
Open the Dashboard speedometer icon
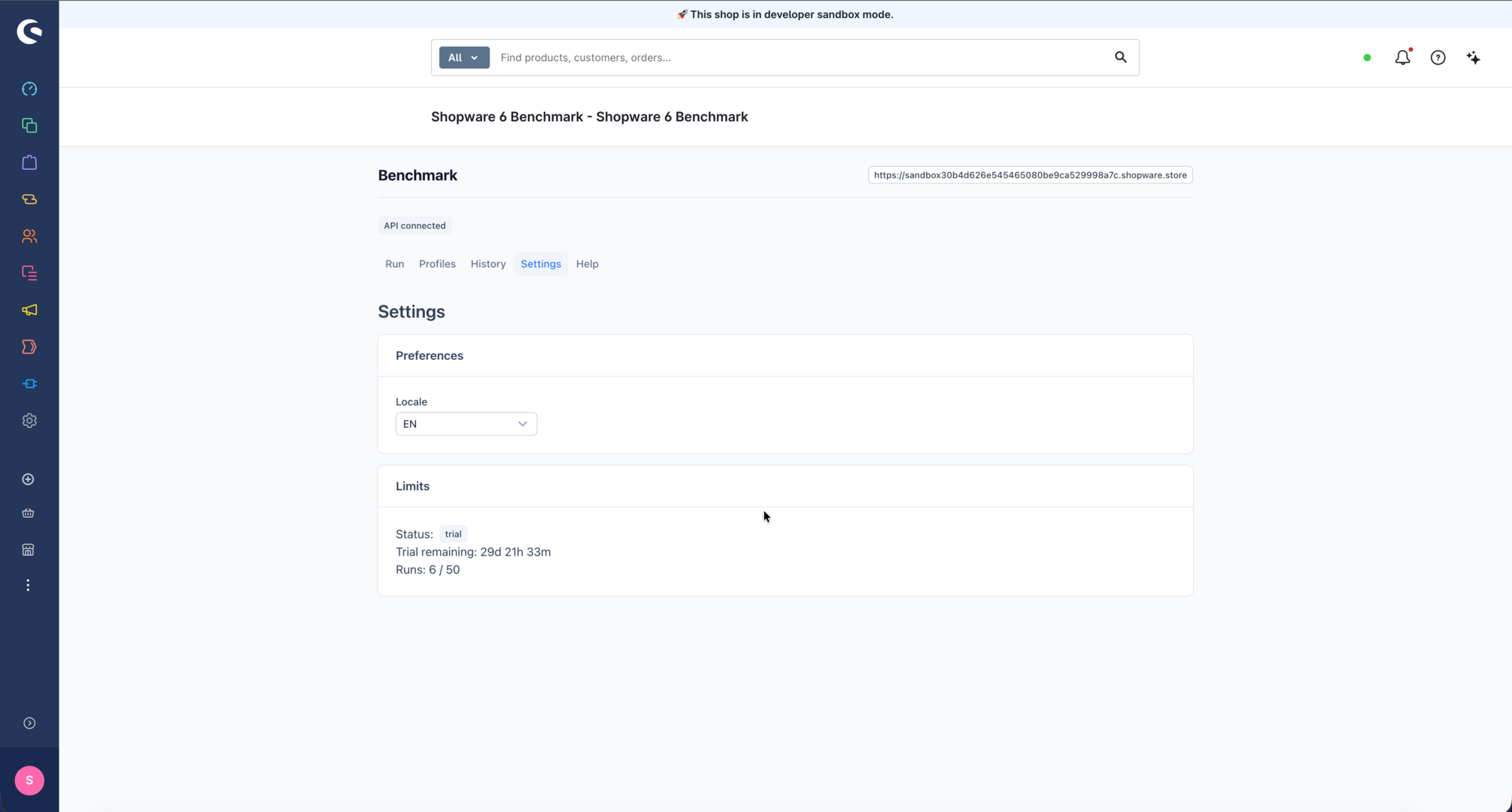tap(29, 89)
